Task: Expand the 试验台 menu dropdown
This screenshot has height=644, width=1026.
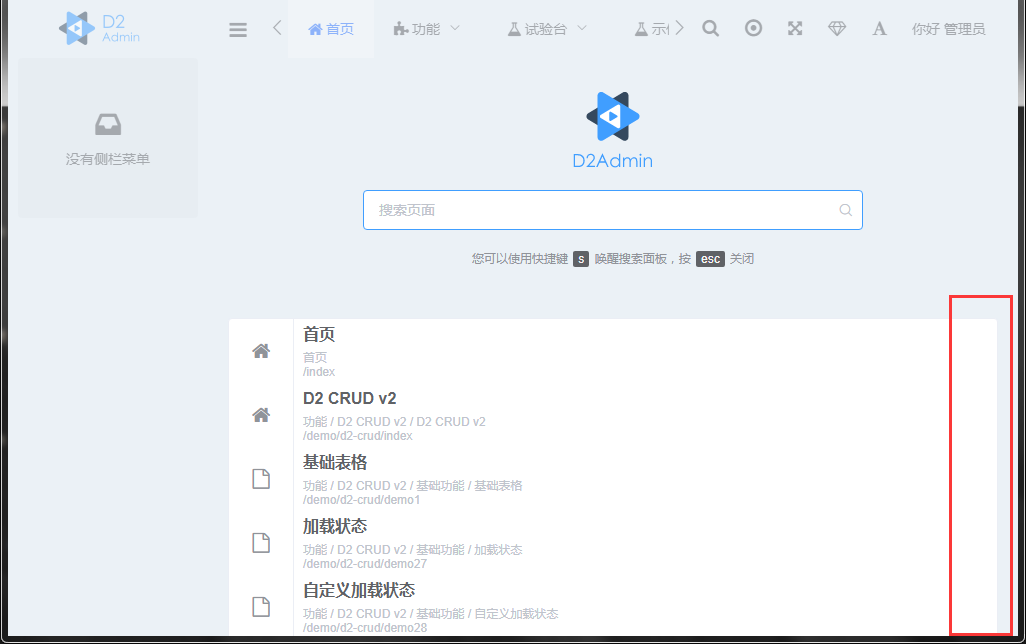Action: point(547,29)
